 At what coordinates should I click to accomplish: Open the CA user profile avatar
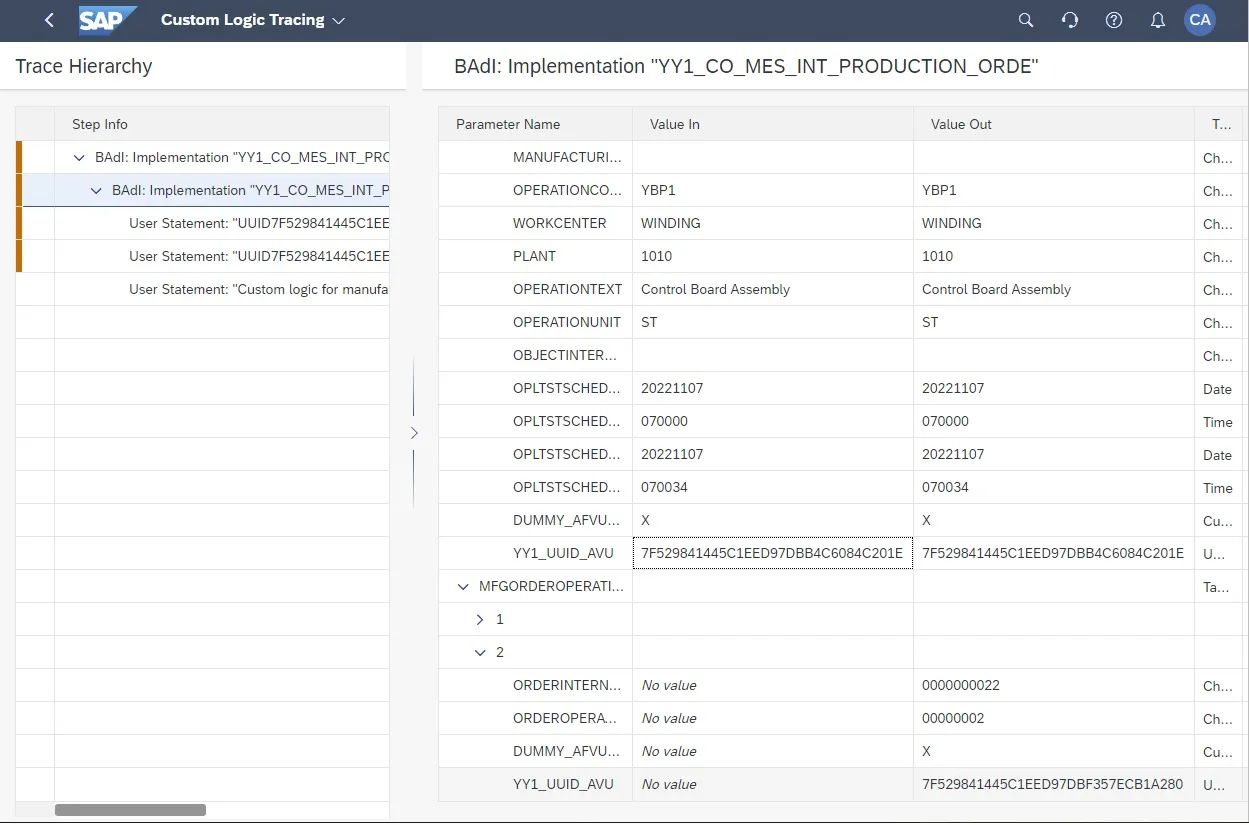pyautogui.click(x=1200, y=20)
